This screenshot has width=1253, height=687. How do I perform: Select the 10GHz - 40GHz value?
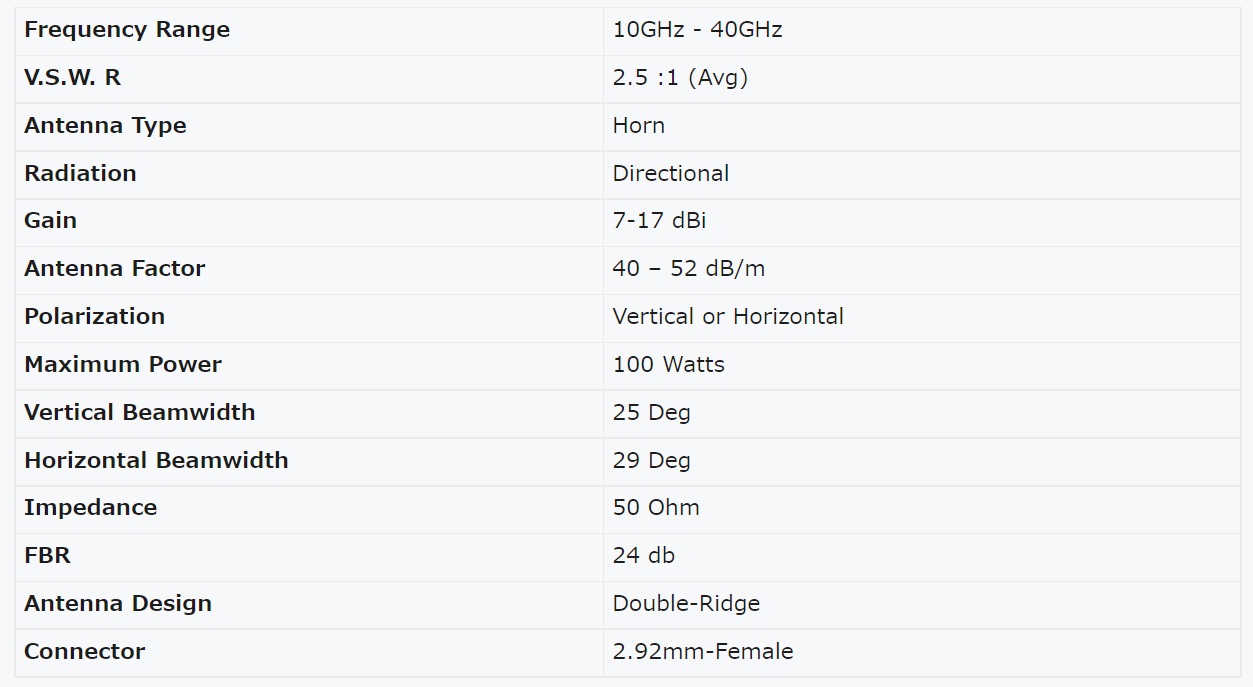[697, 30]
